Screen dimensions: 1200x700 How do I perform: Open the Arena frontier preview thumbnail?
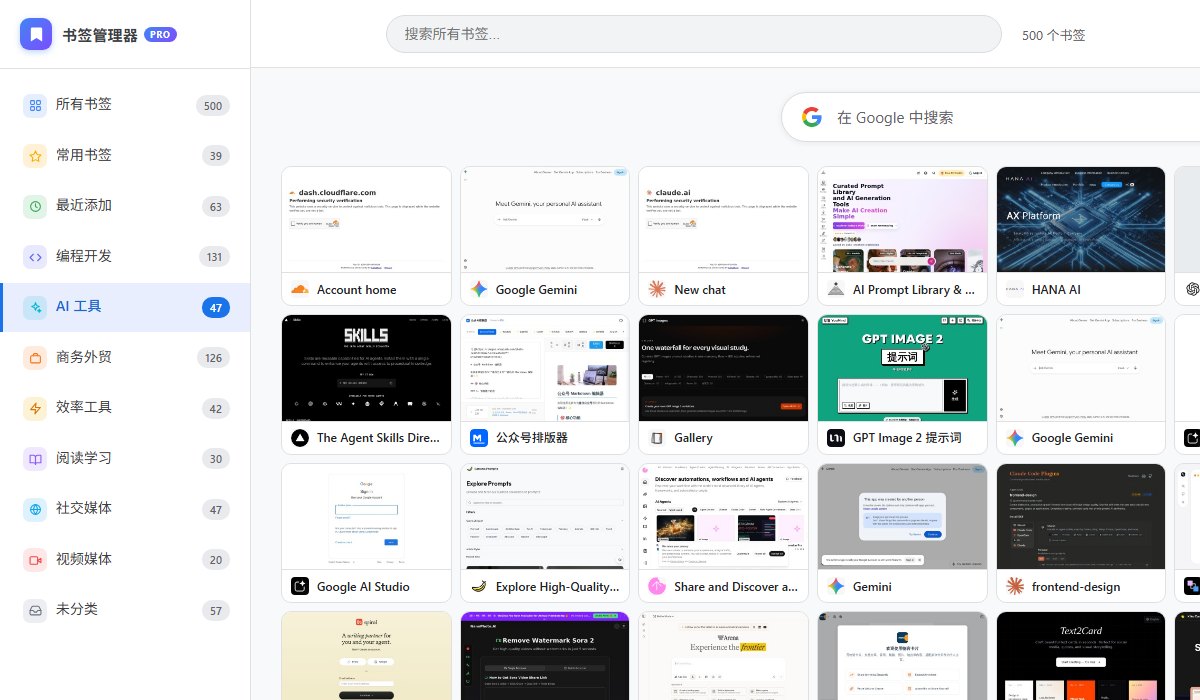click(723, 656)
